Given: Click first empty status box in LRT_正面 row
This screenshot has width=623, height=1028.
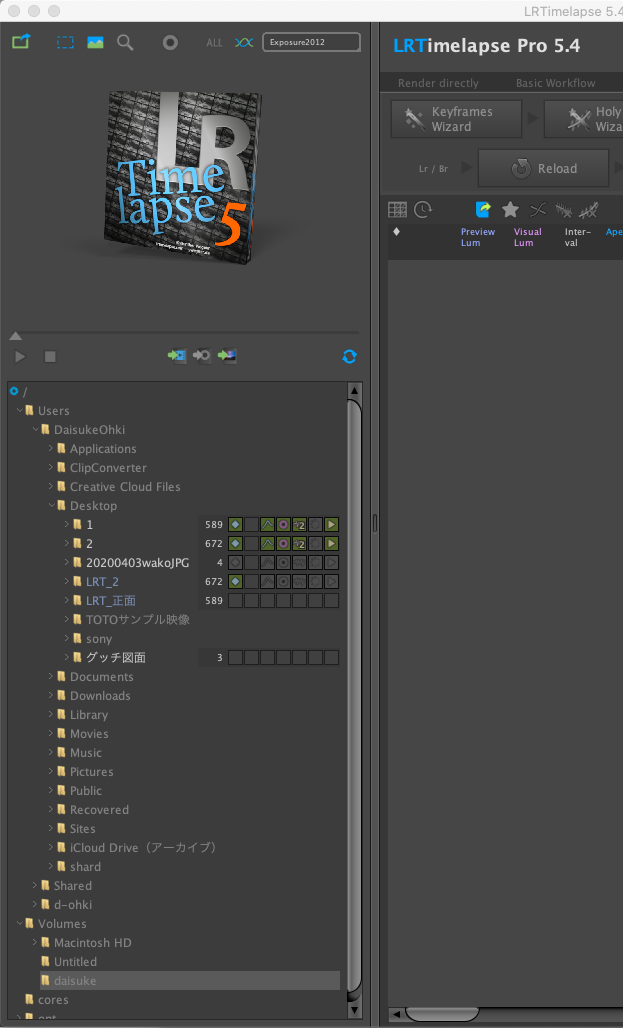Looking at the screenshot, I should click(x=235, y=601).
